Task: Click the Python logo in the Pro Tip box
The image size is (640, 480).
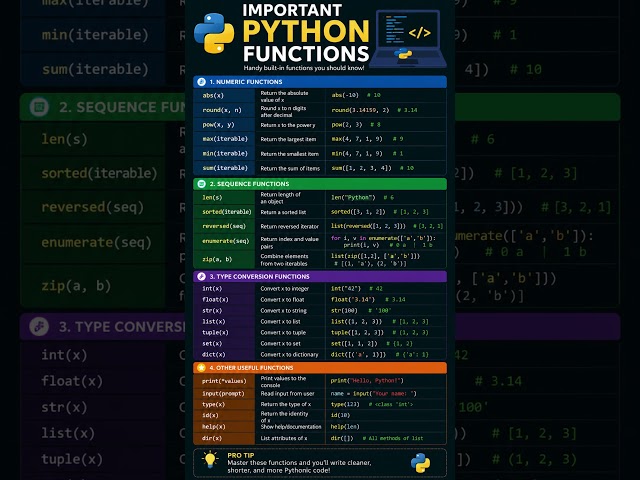Action: pos(420,463)
